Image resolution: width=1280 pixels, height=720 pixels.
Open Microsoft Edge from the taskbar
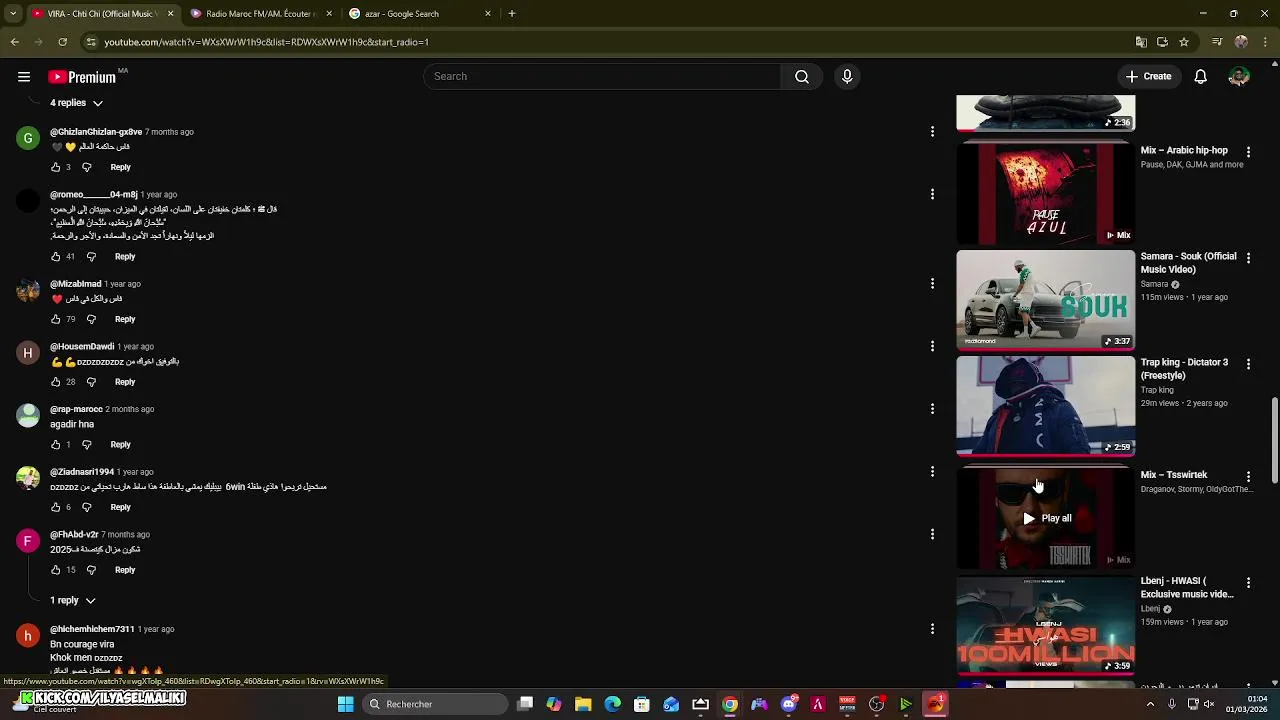tap(612, 704)
